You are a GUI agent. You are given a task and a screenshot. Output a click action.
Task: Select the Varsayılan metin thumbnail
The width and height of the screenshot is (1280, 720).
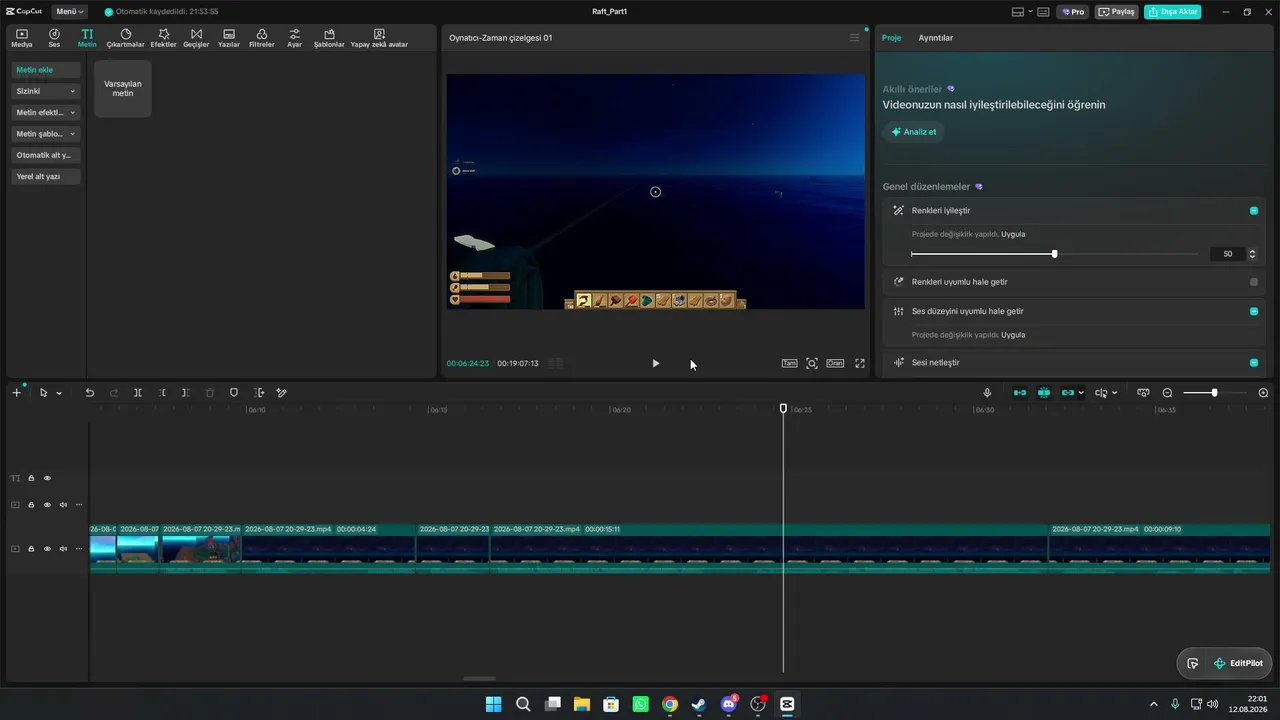(123, 88)
